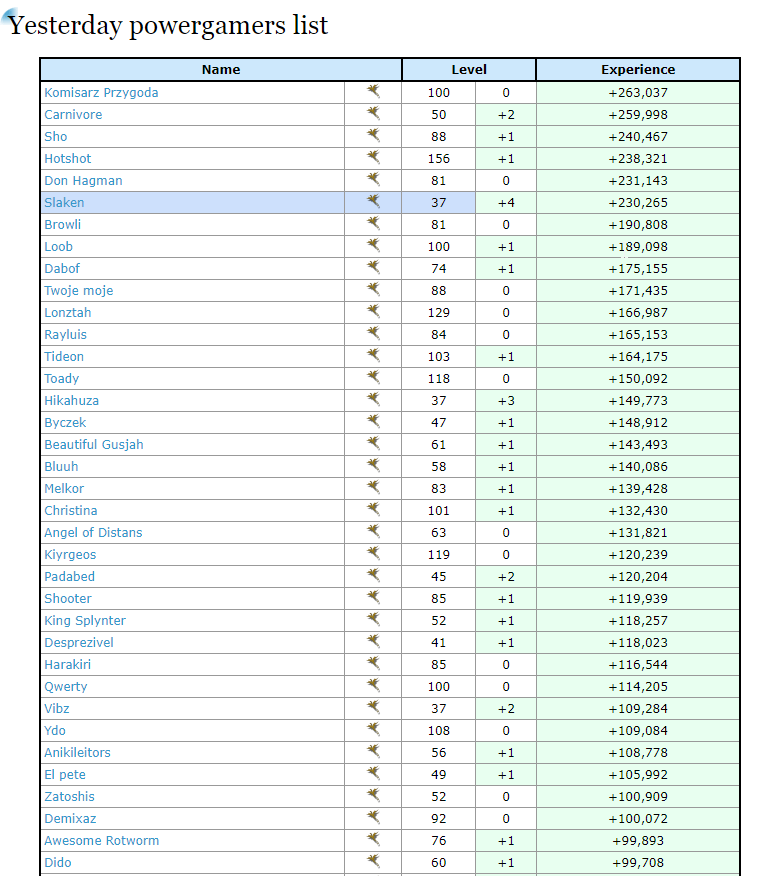Click the Level column header
This screenshot has width=784, height=876.
click(469, 70)
